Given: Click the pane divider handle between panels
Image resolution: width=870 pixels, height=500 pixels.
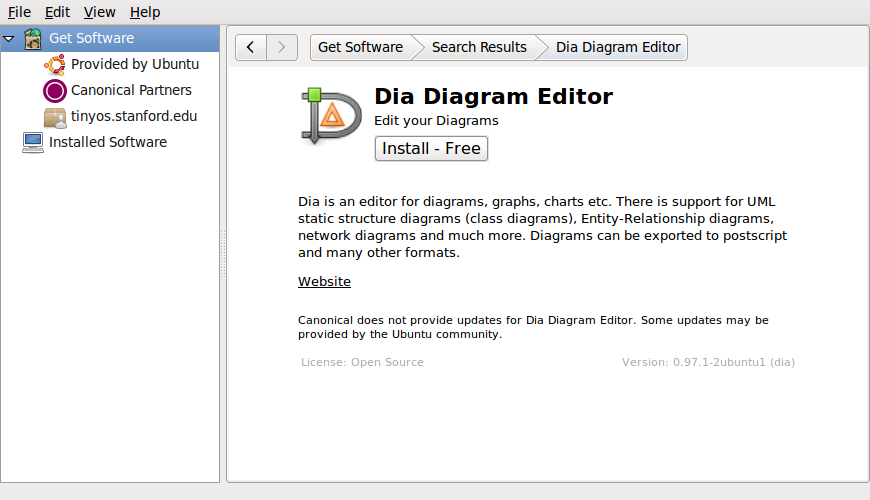Looking at the screenshot, I should tap(223, 254).
